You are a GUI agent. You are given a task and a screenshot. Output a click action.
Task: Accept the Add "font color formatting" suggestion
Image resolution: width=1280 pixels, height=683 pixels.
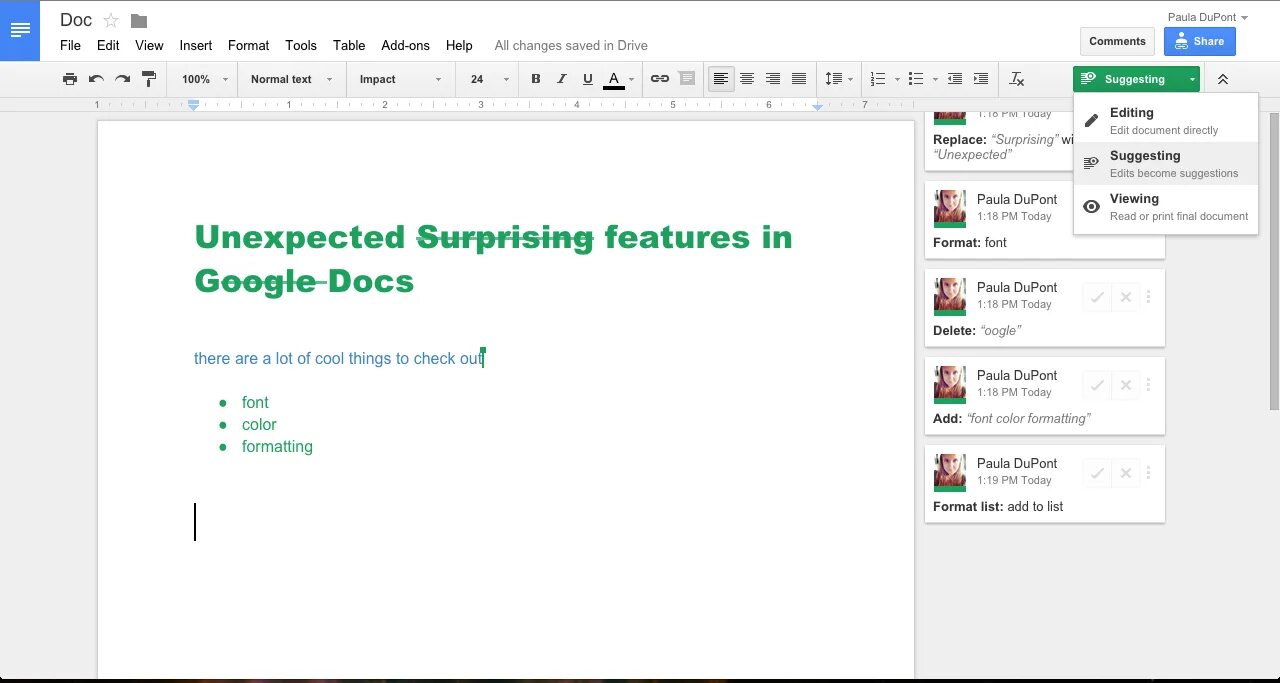(1097, 385)
